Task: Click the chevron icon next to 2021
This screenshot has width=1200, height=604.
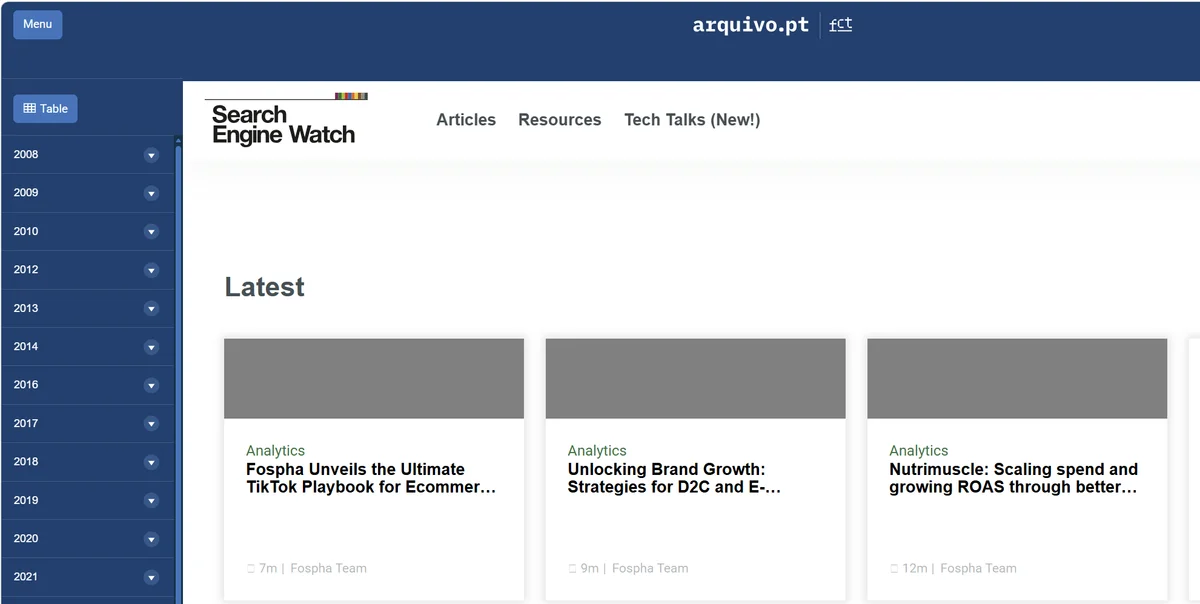Action: pyautogui.click(x=151, y=577)
